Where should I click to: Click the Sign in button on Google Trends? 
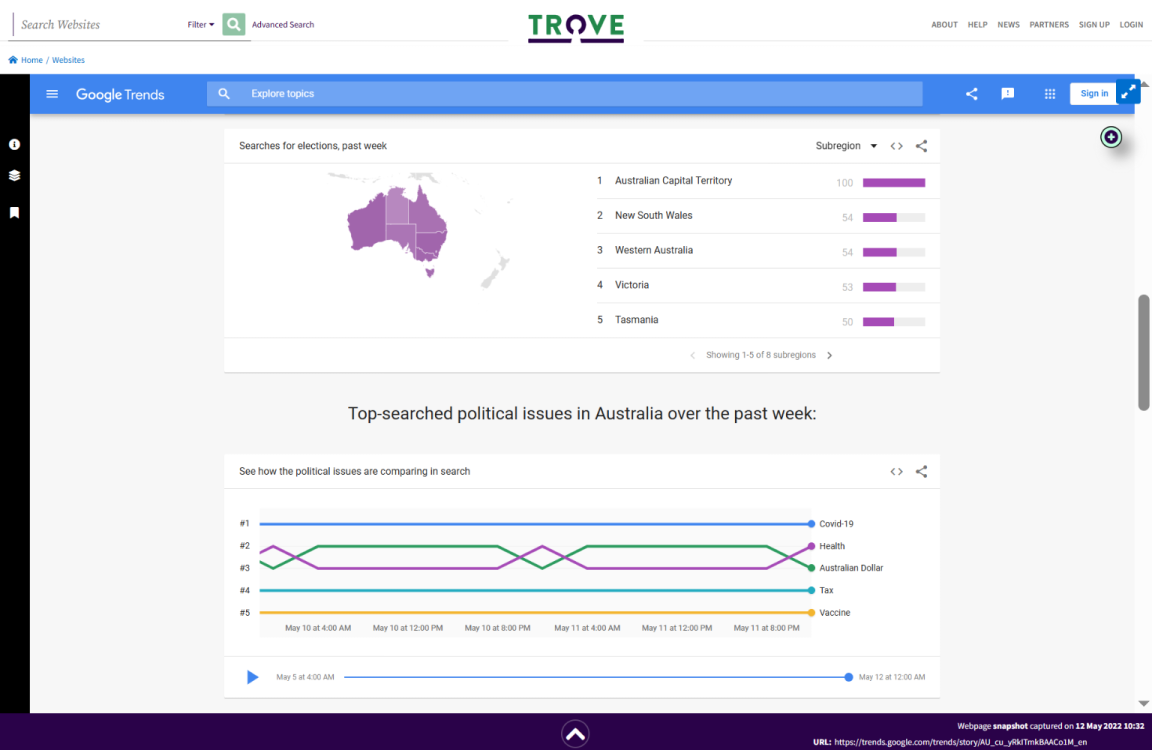[x=1092, y=93]
